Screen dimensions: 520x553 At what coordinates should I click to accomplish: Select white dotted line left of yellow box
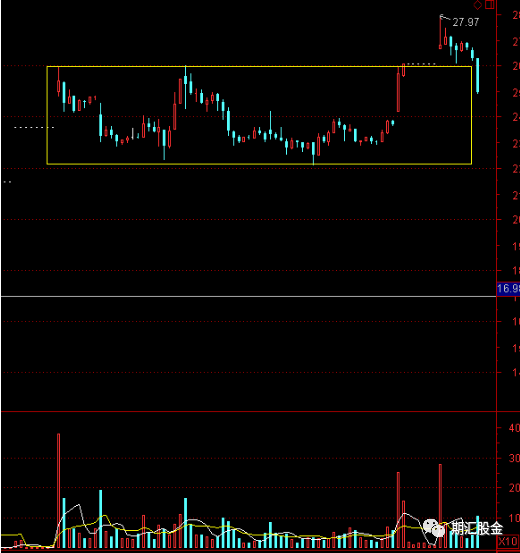34,127
